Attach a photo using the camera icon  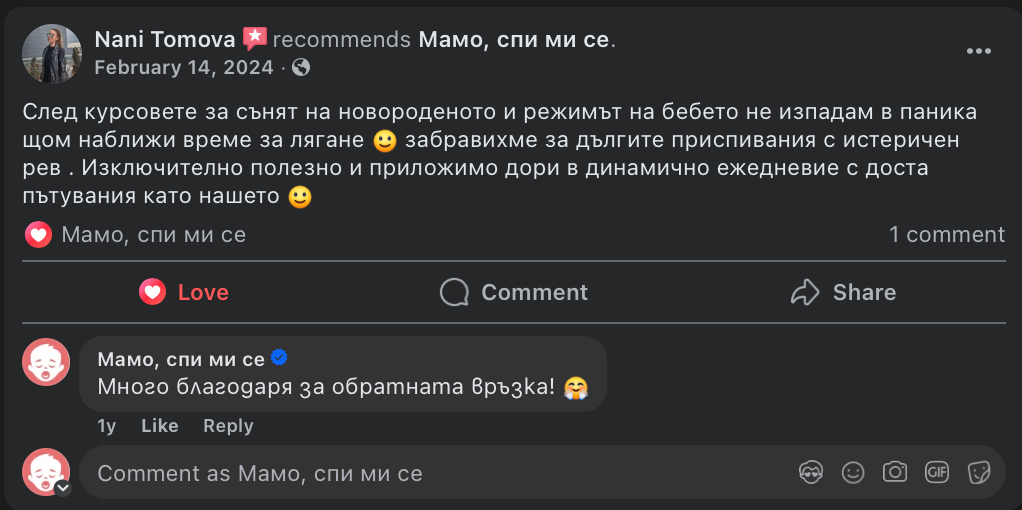click(x=895, y=473)
